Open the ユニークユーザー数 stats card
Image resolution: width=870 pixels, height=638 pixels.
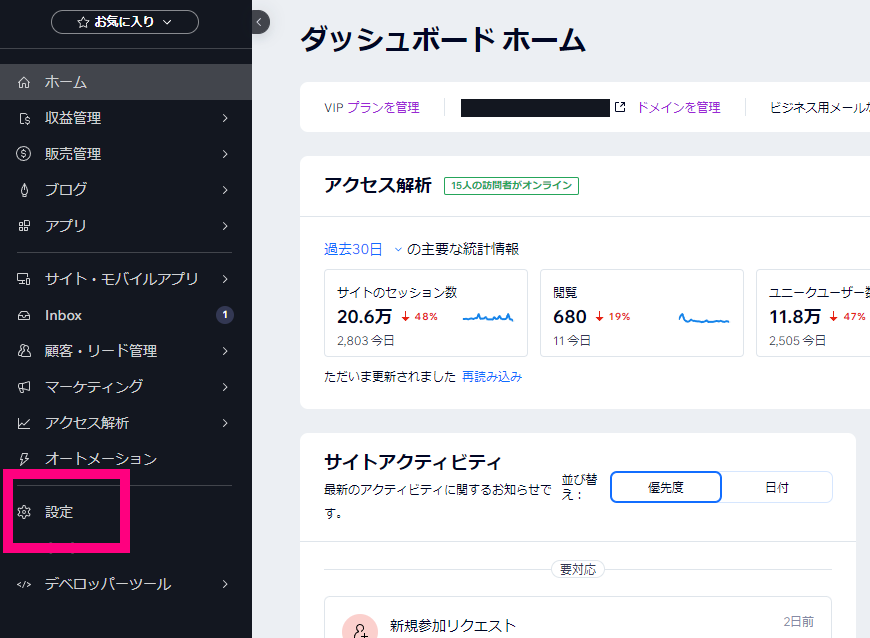coord(813,313)
